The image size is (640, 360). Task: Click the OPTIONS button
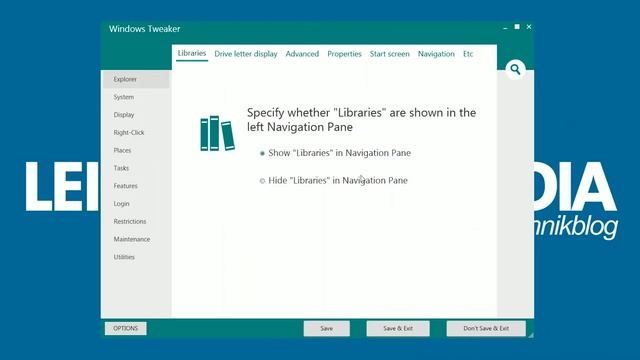(x=126, y=328)
